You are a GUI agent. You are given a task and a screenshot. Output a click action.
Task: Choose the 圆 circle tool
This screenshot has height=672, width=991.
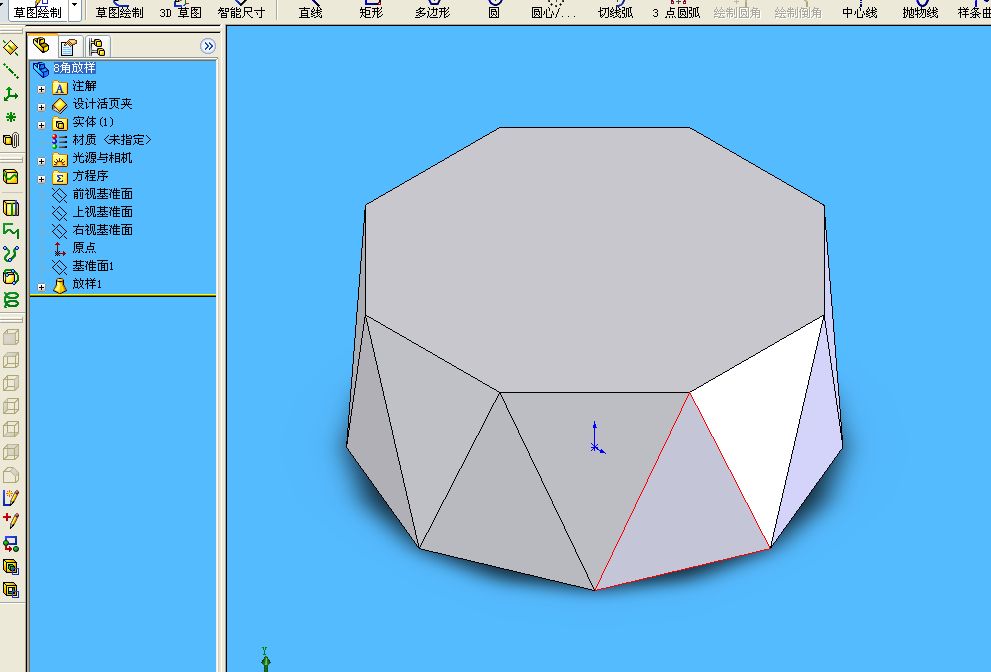pyautogui.click(x=494, y=11)
